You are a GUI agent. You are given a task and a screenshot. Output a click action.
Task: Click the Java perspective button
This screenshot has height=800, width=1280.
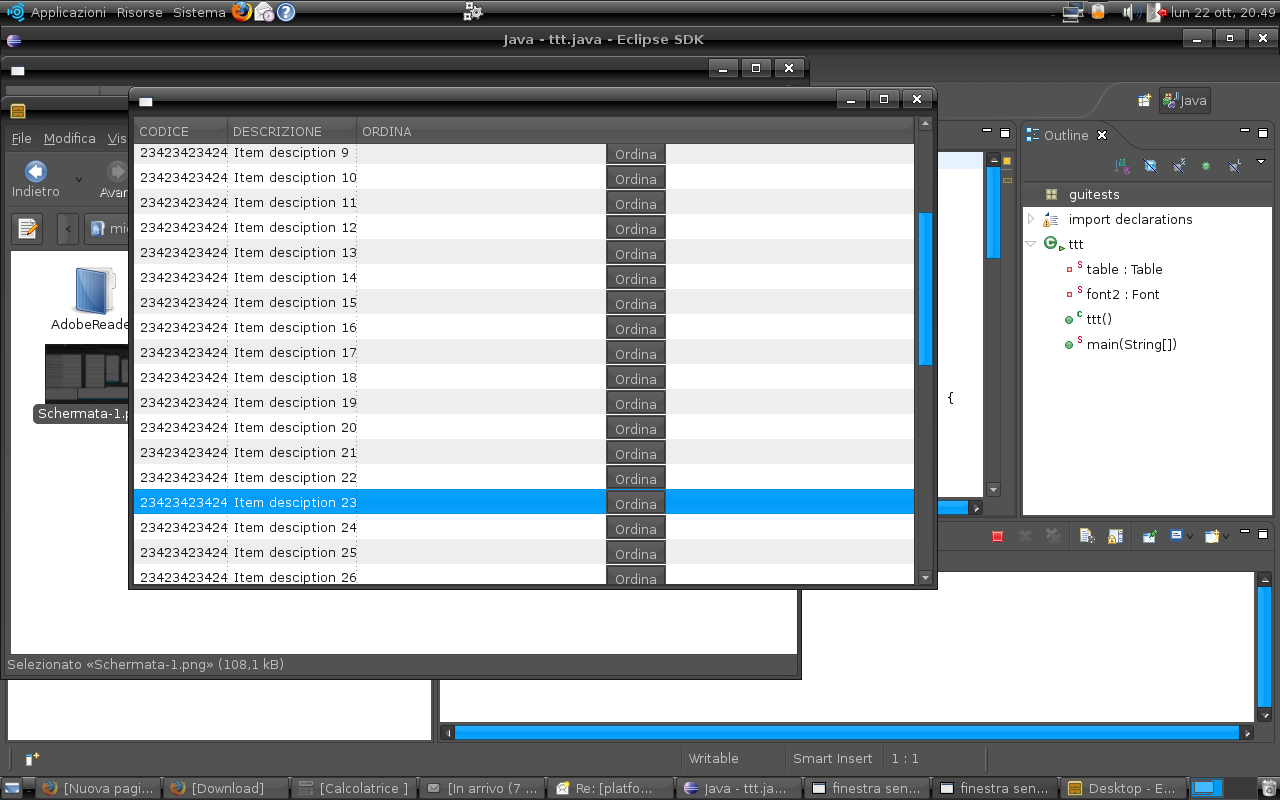click(x=1185, y=100)
